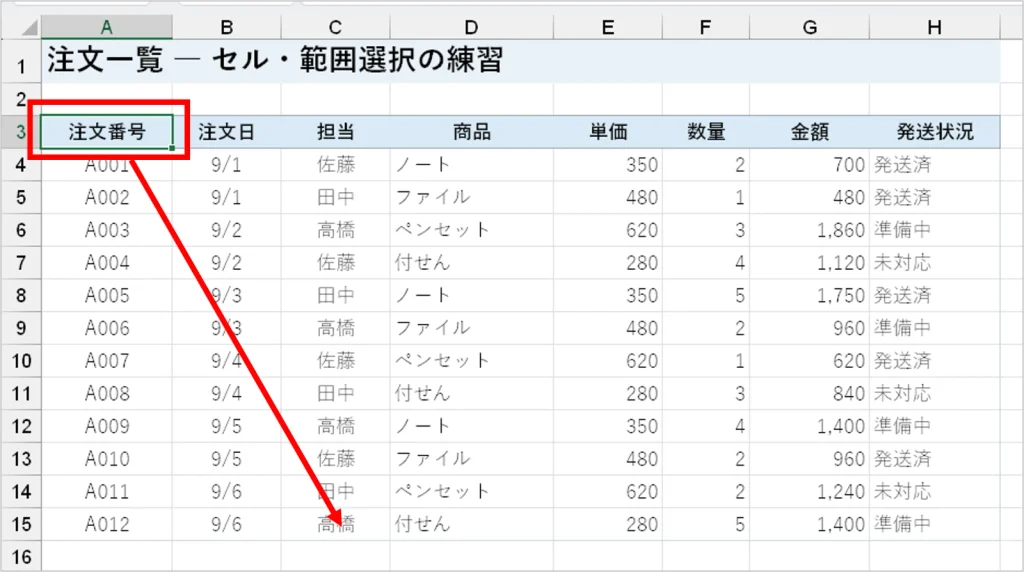Select cell containing A003
The width and height of the screenshot is (1024, 572).
(x=106, y=230)
